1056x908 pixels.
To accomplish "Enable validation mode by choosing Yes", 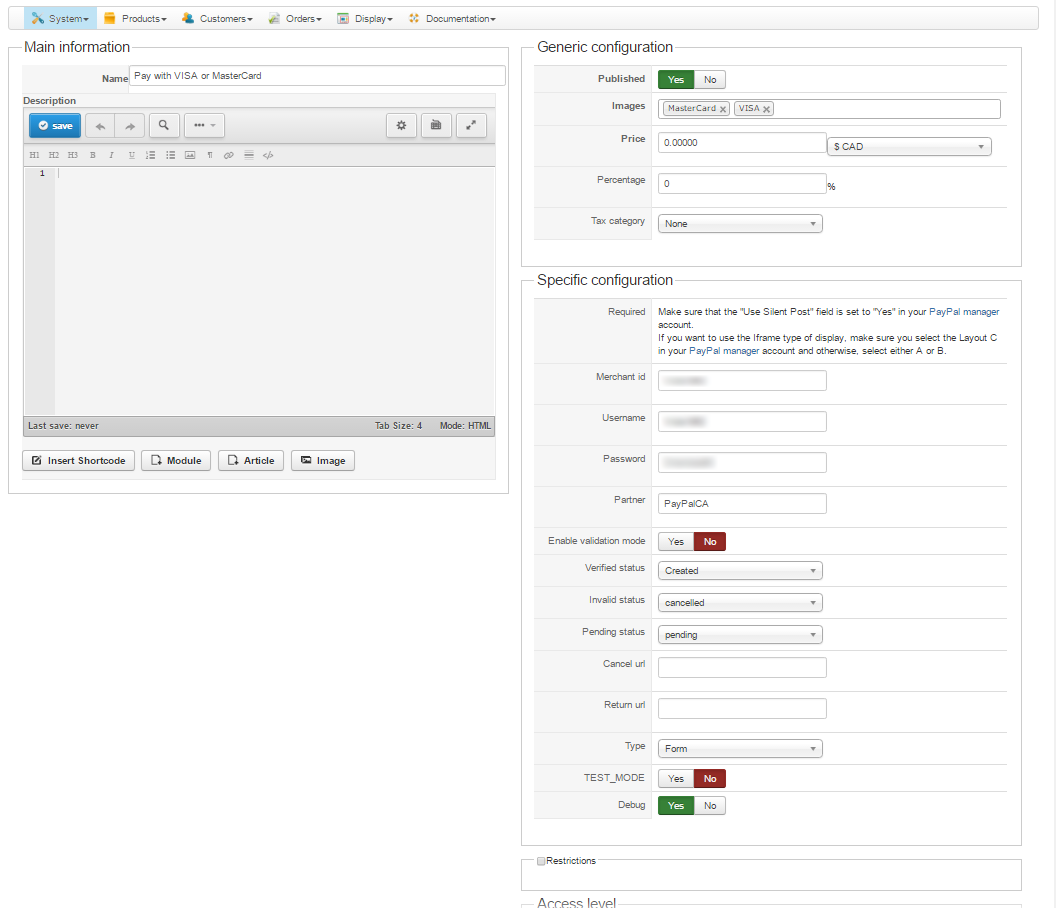I will pos(676,541).
